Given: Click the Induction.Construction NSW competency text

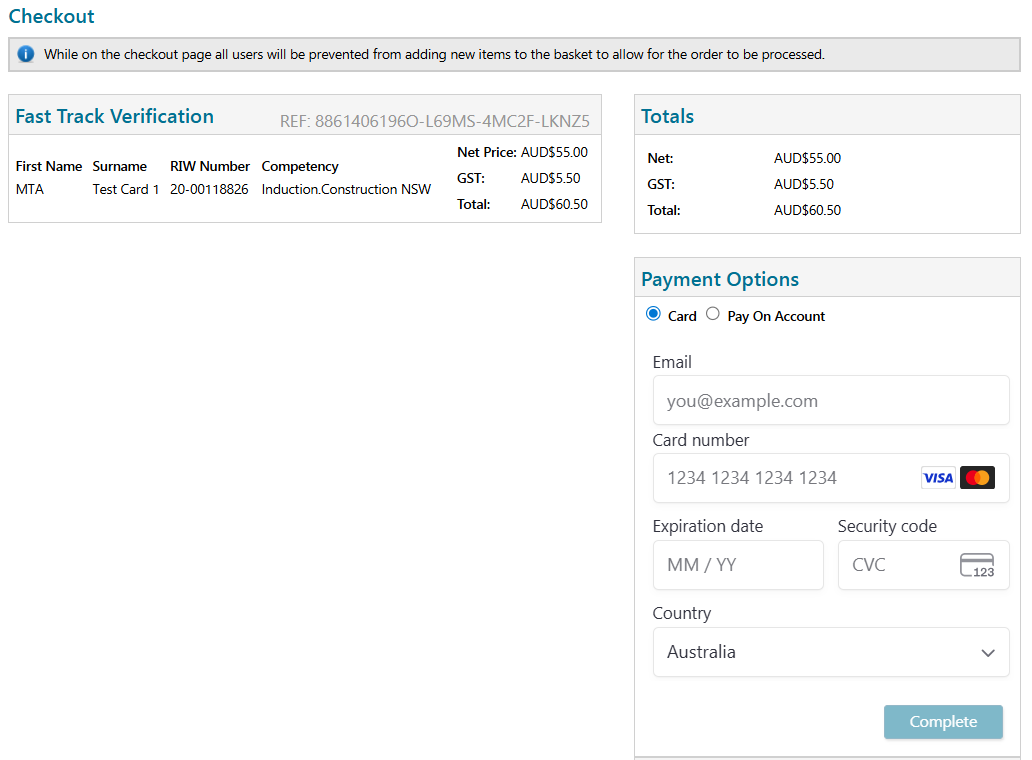Looking at the screenshot, I should coord(346,189).
